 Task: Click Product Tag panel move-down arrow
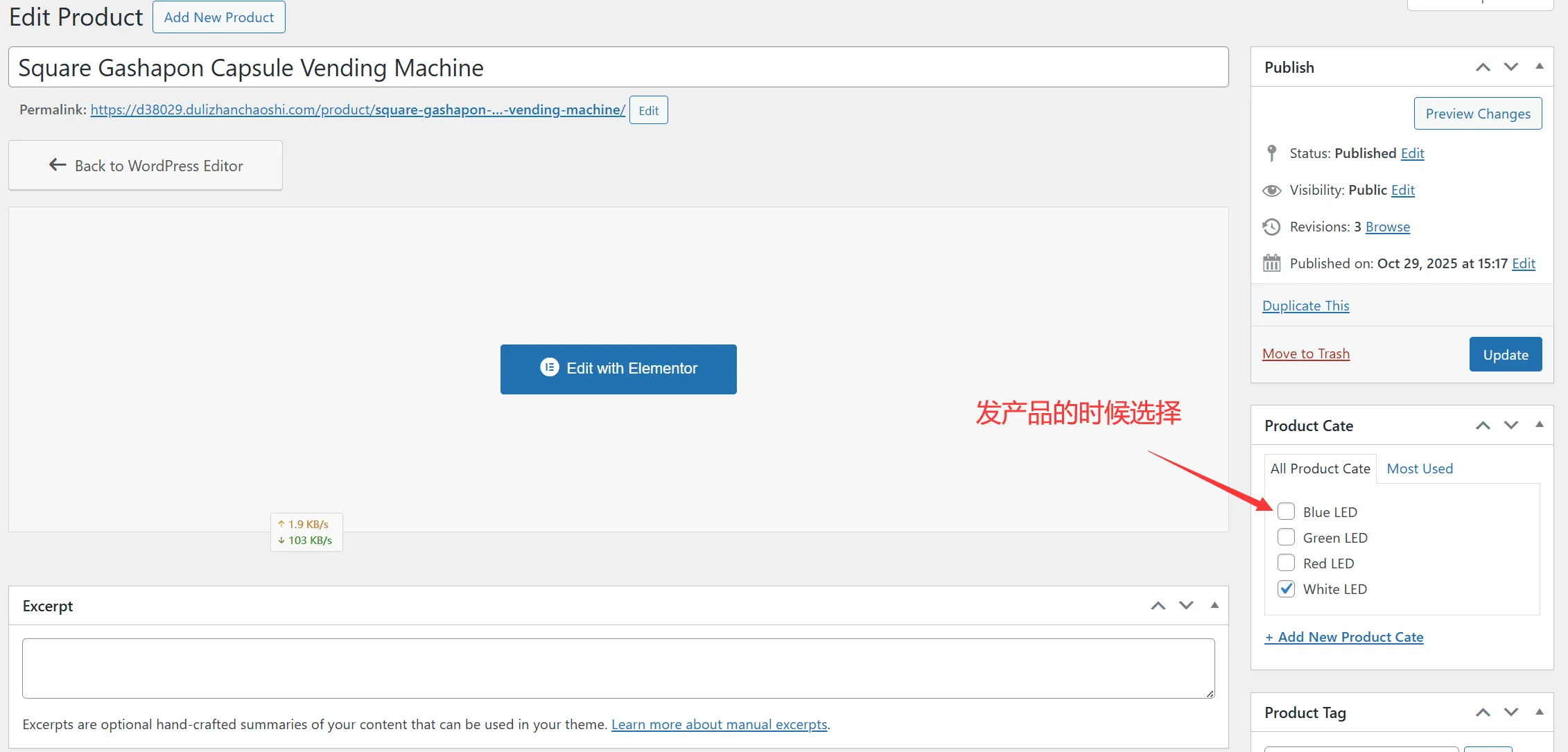(x=1511, y=712)
